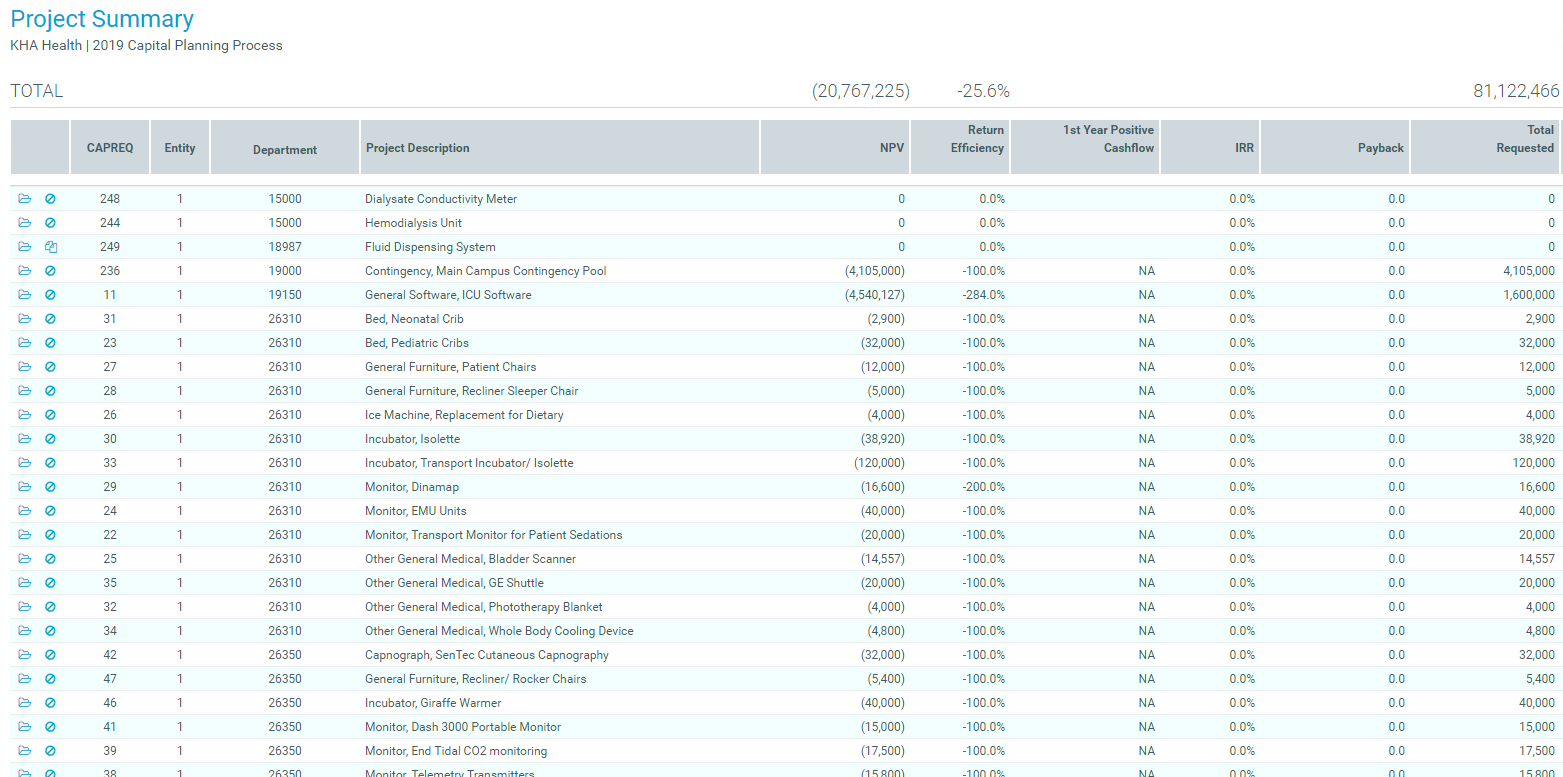The image size is (1563, 777).
Task: Click the 'KHA Health | 2019 Capital Planning Process' subtitle
Action: tap(146, 45)
